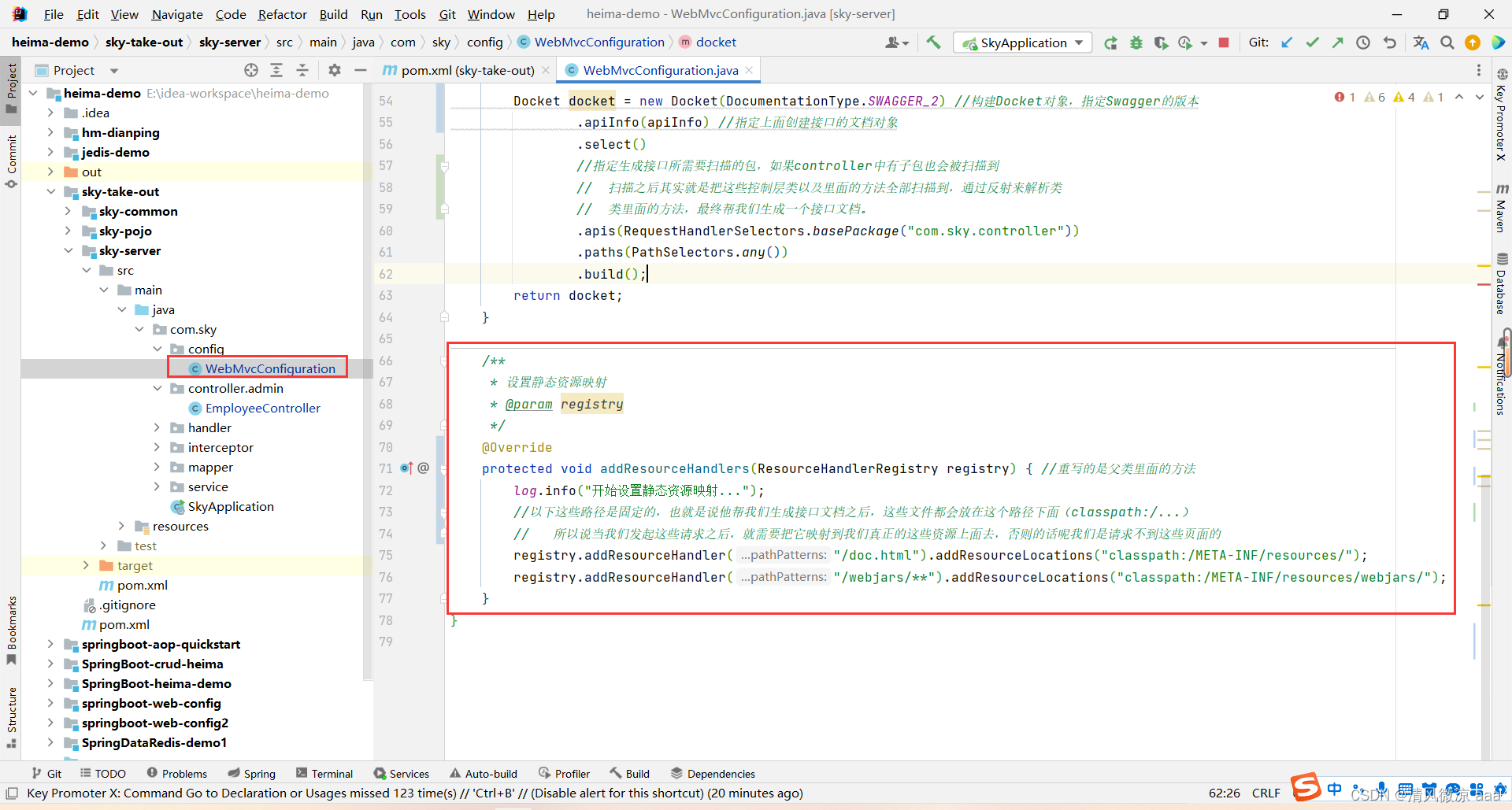Click the Build project hammer icon

(933, 43)
